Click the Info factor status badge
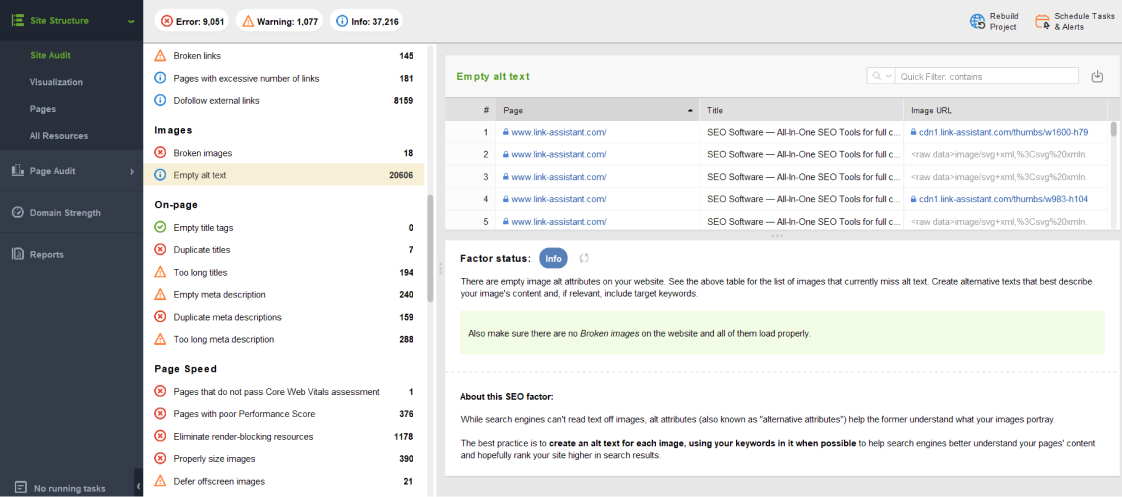 (553, 258)
